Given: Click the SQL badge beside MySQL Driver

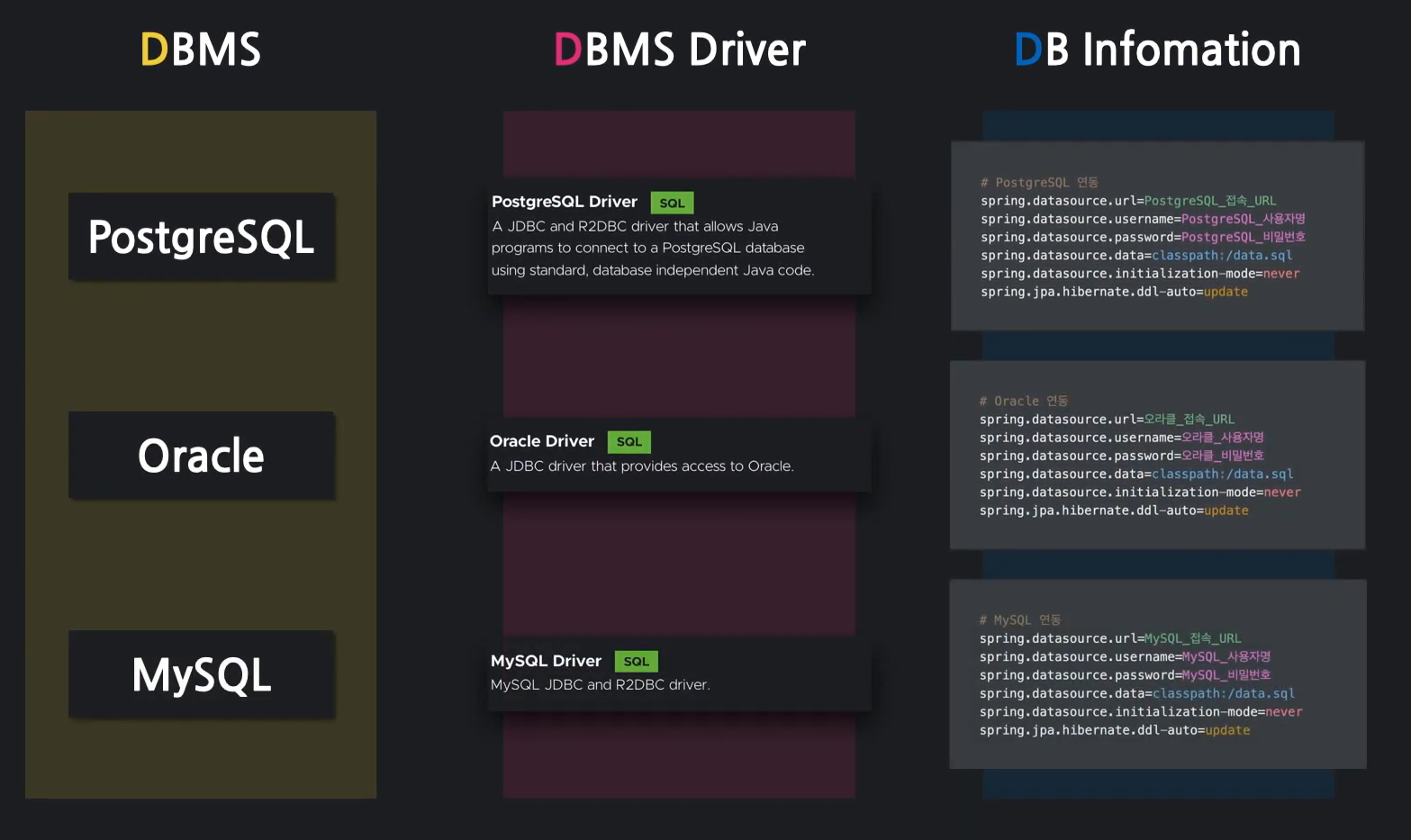Looking at the screenshot, I should (x=637, y=662).
